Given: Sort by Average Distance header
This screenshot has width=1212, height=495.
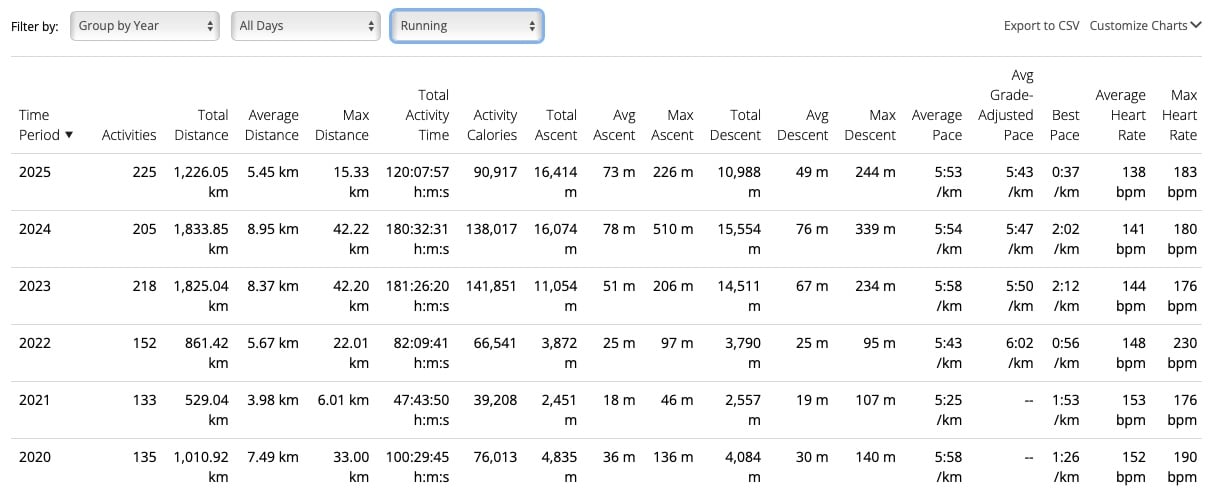Looking at the screenshot, I should (x=272, y=125).
